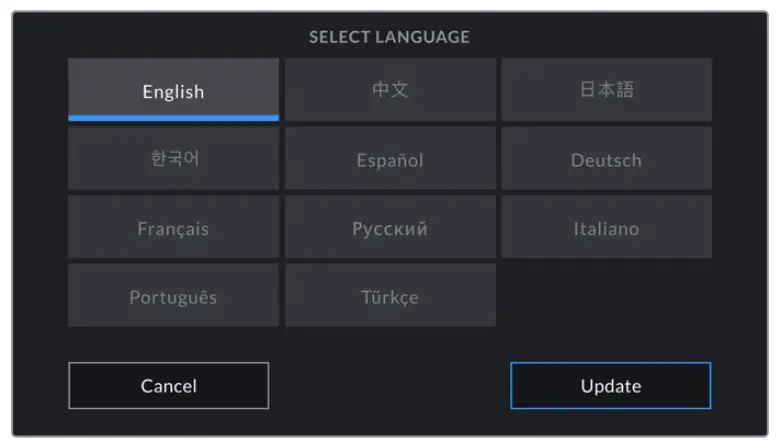Select the Русский language option
The height and width of the screenshot is (443, 777).
[390, 228]
